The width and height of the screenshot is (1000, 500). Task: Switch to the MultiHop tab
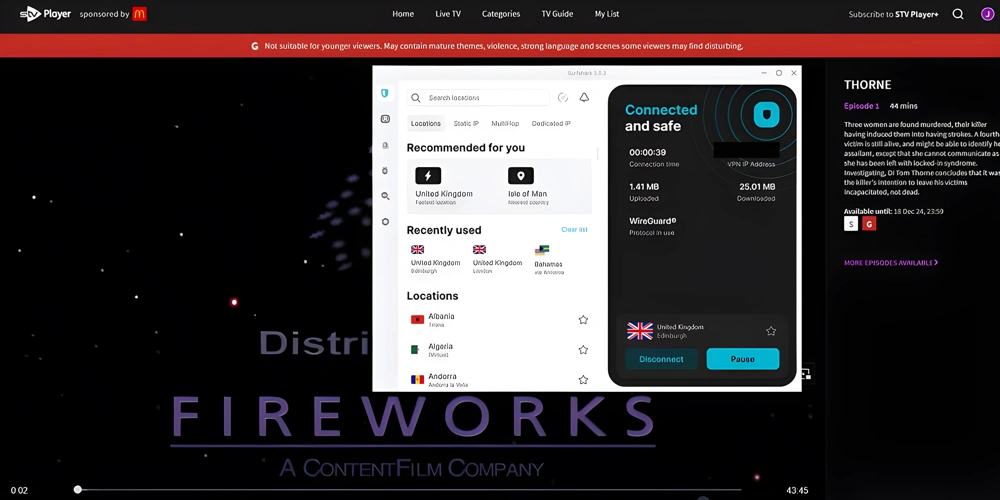[x=505, y=123]
